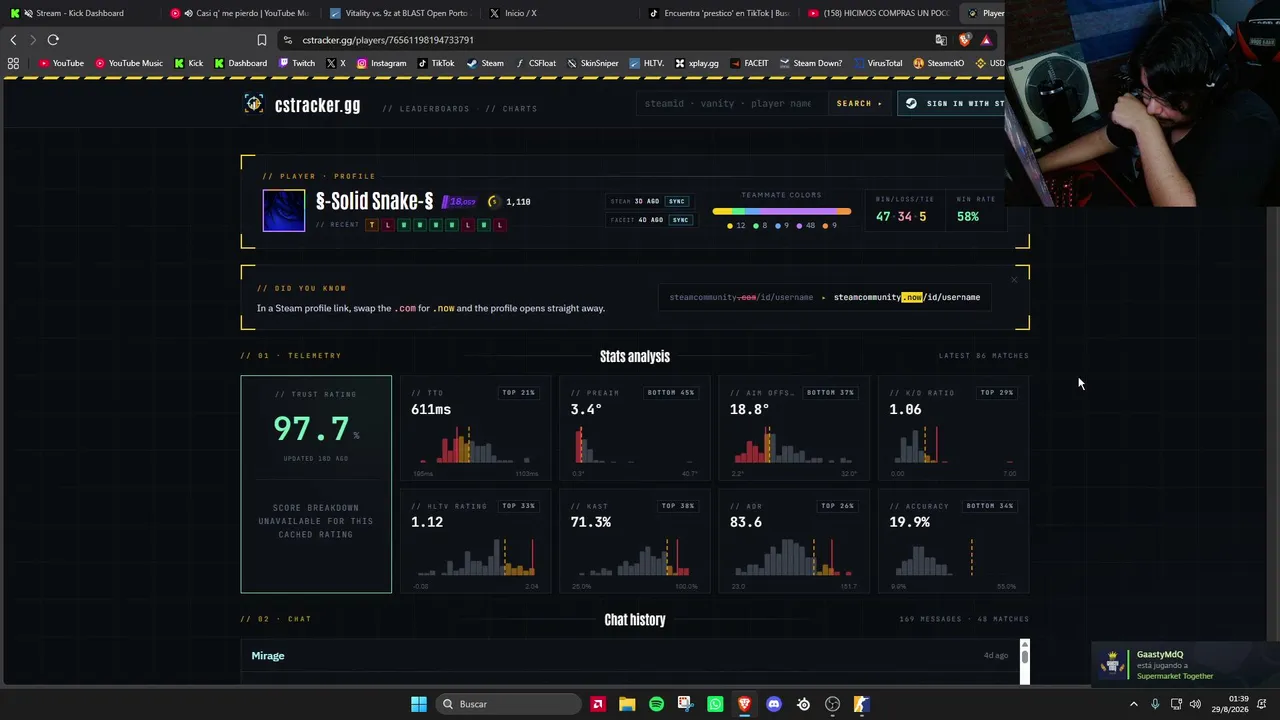Image resolution: width=1280 pixels, height=720 pixels.
Task: Click the first recent match 'T' badge
Action: [x=372, y=225]
